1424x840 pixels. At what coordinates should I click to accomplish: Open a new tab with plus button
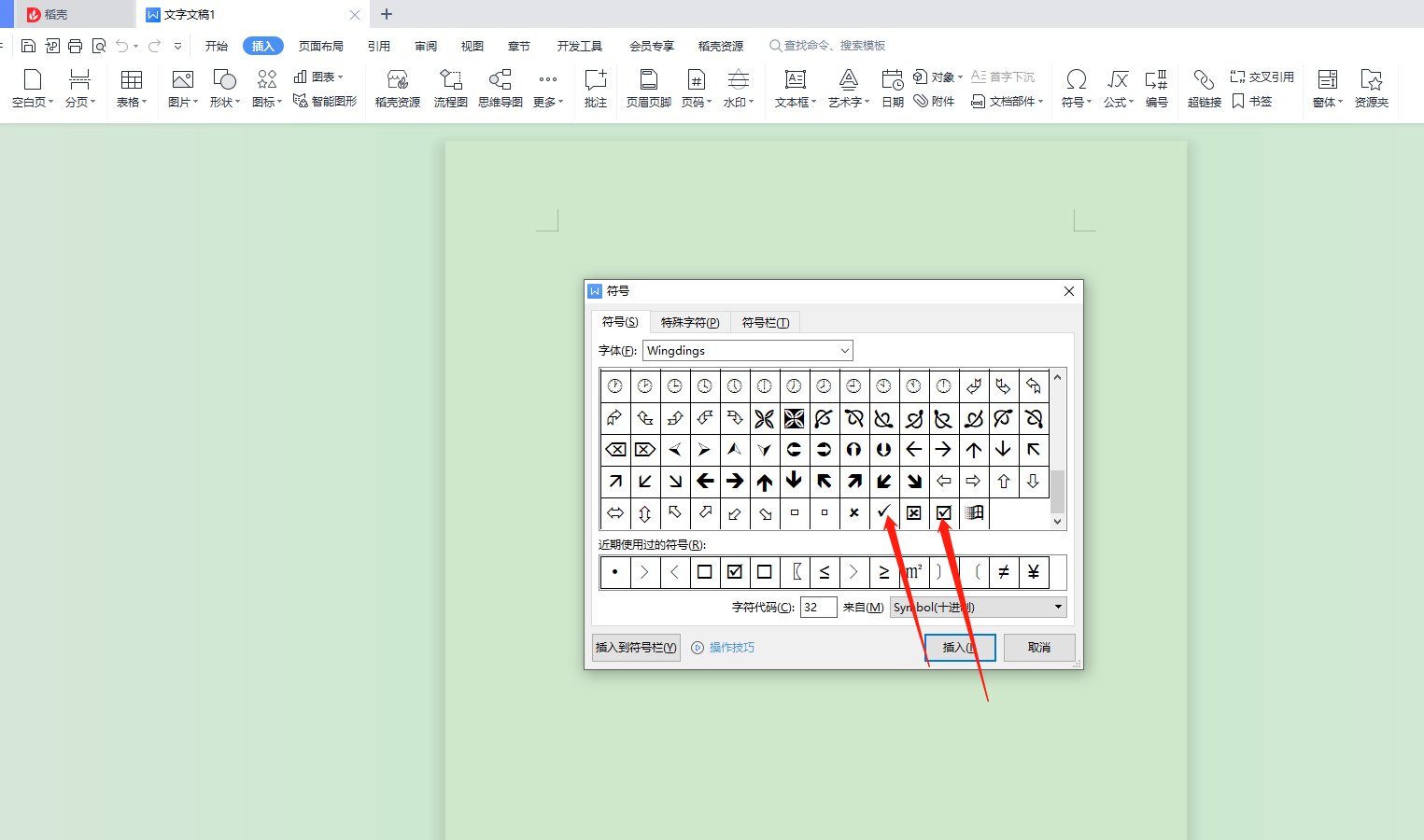[387, 14]
